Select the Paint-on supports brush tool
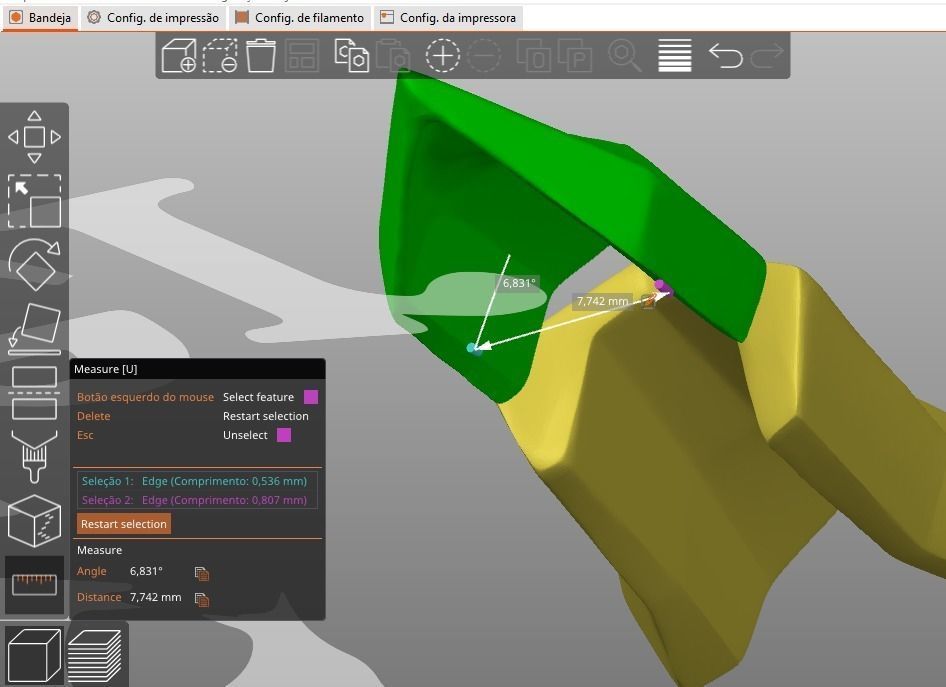 click(x=34, y=456)
